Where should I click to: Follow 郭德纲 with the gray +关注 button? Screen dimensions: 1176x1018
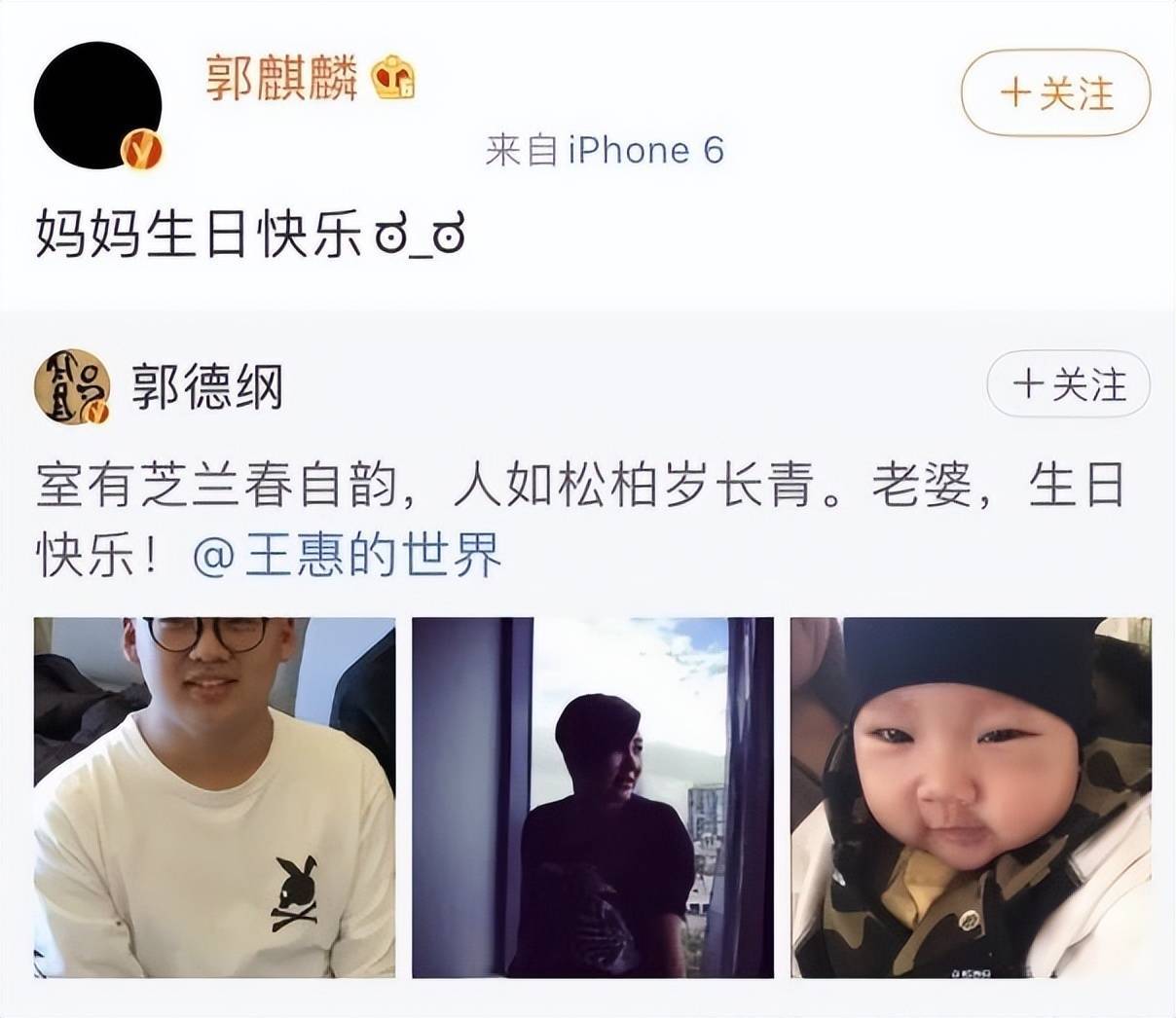[1069, 384]
